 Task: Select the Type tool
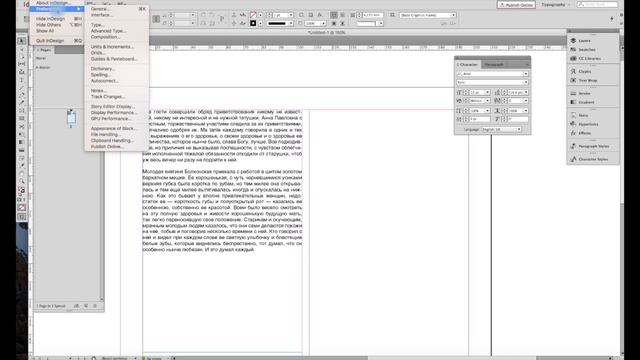[22, 80]
